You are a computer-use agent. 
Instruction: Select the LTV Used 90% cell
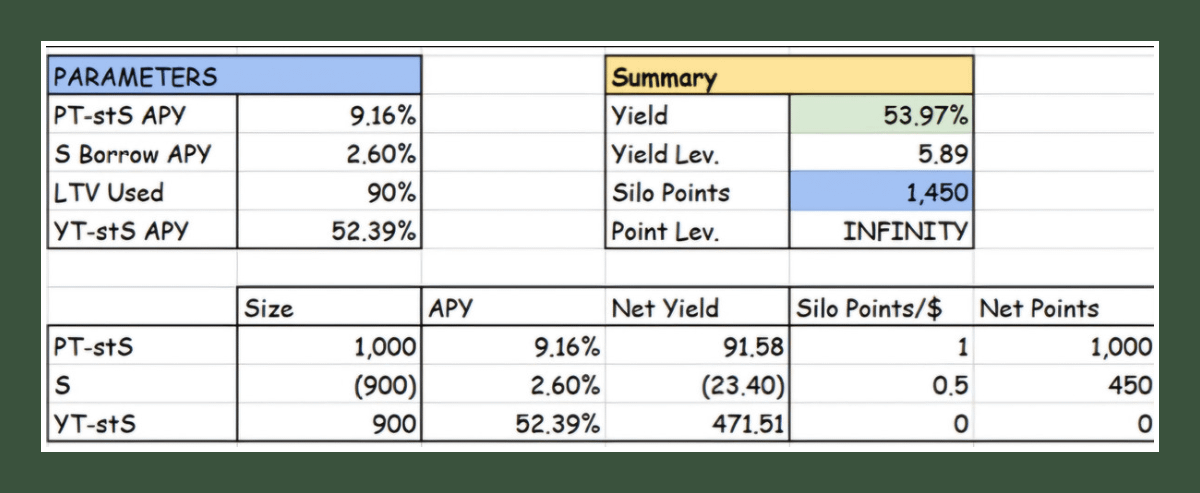pyautogui.click(x=328, y=192)
